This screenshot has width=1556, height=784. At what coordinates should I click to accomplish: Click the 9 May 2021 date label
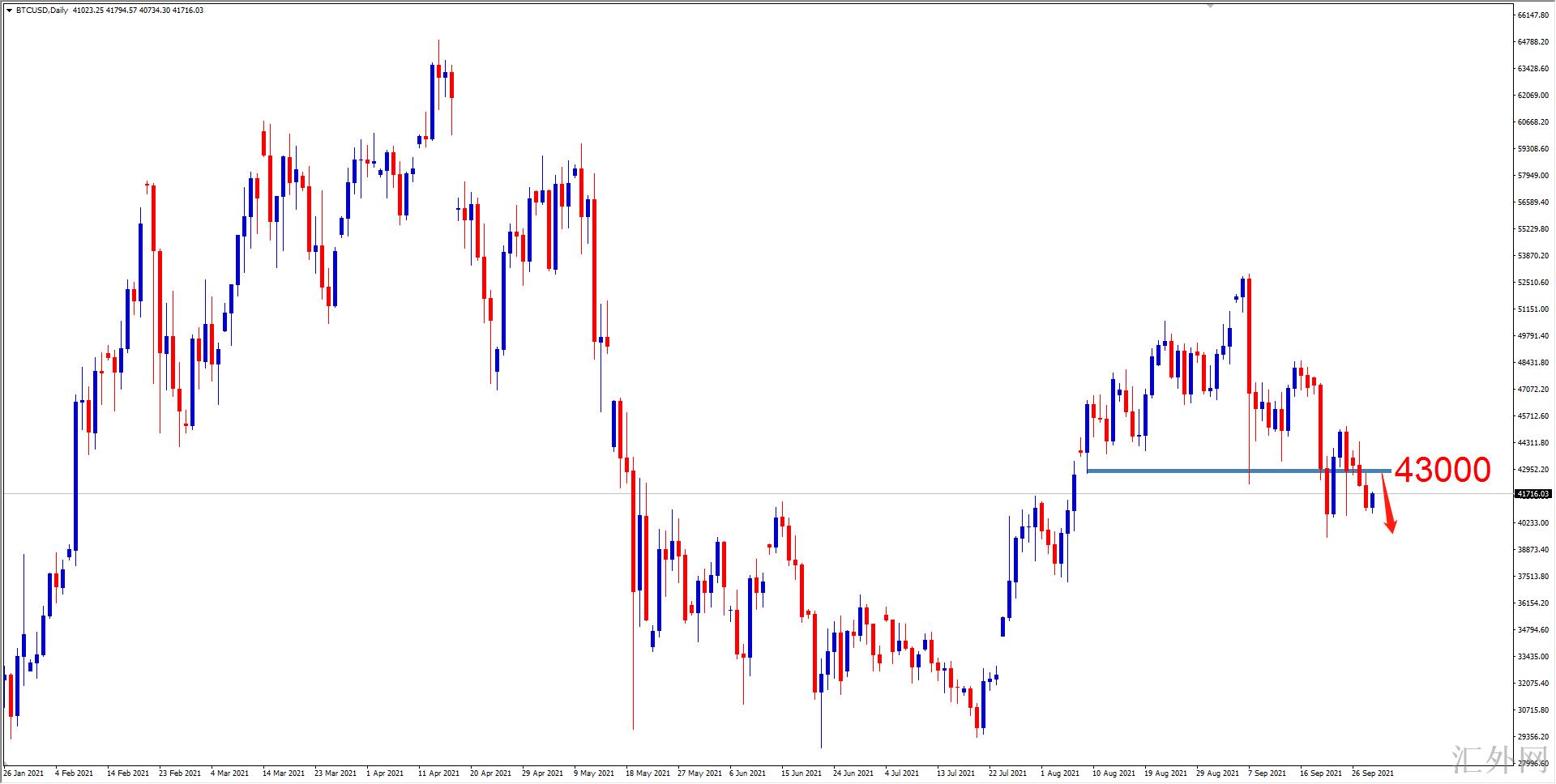(594, 773)
